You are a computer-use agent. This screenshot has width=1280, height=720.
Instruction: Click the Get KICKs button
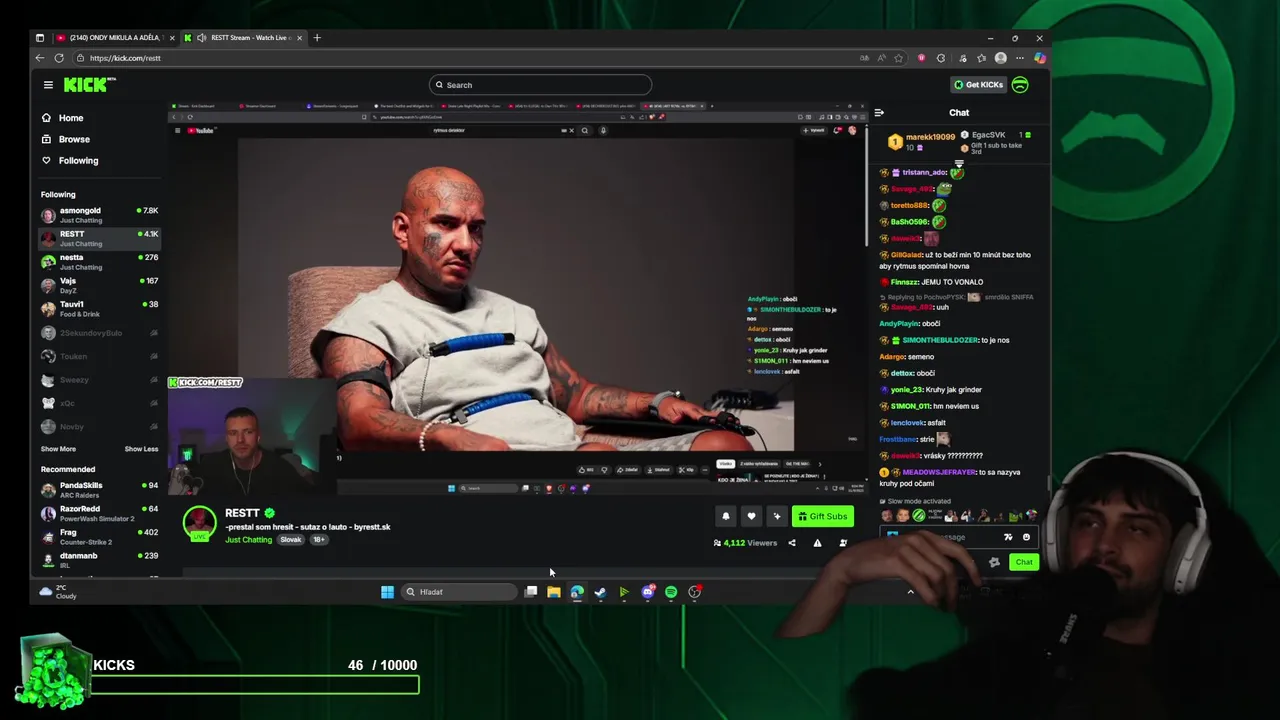[978, 85]
